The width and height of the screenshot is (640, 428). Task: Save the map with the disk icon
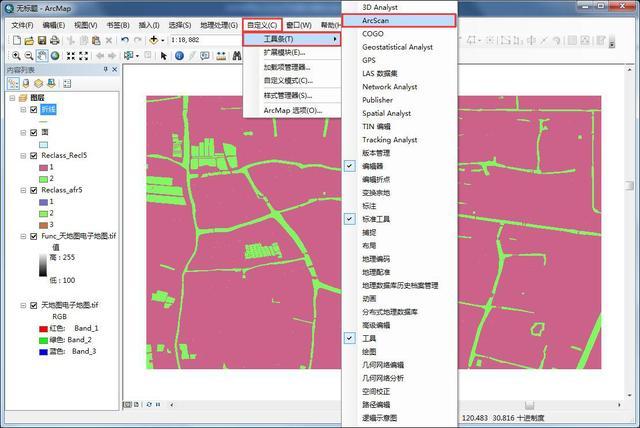(x=42, y=40)
